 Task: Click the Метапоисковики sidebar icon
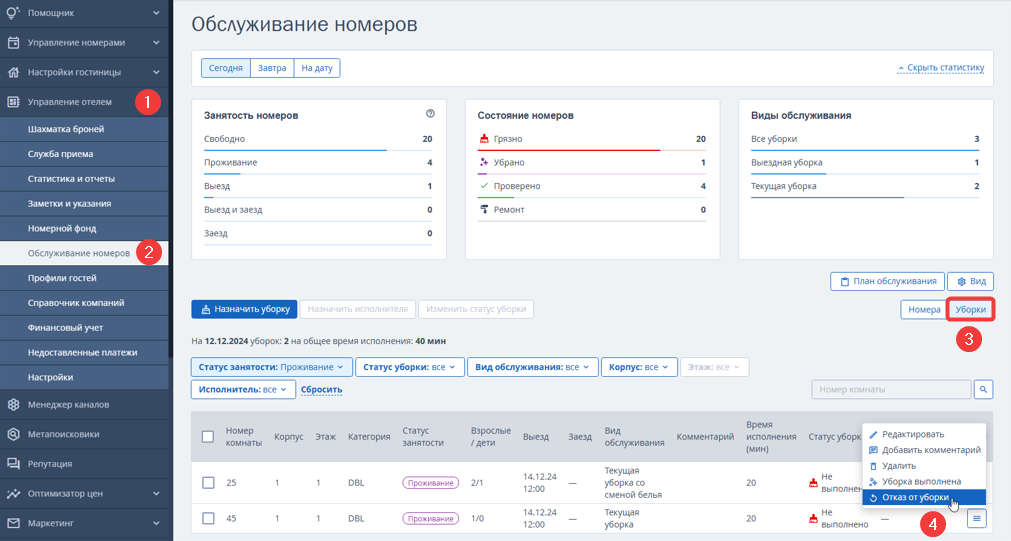coord(14,434)
